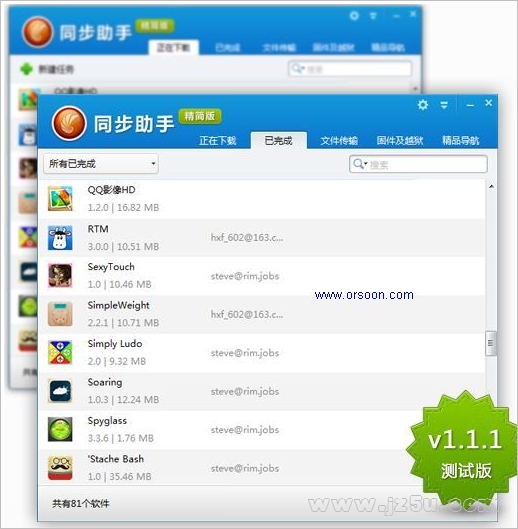Select the RTM row title

click(x=98, y=229)
